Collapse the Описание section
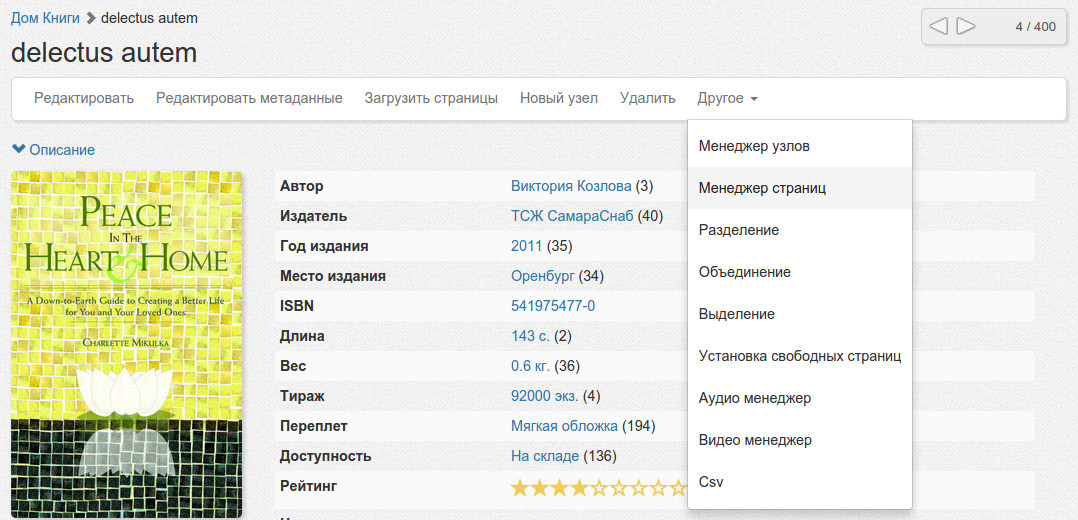This screenshot has height=520, width=1078. coord(53,150)
